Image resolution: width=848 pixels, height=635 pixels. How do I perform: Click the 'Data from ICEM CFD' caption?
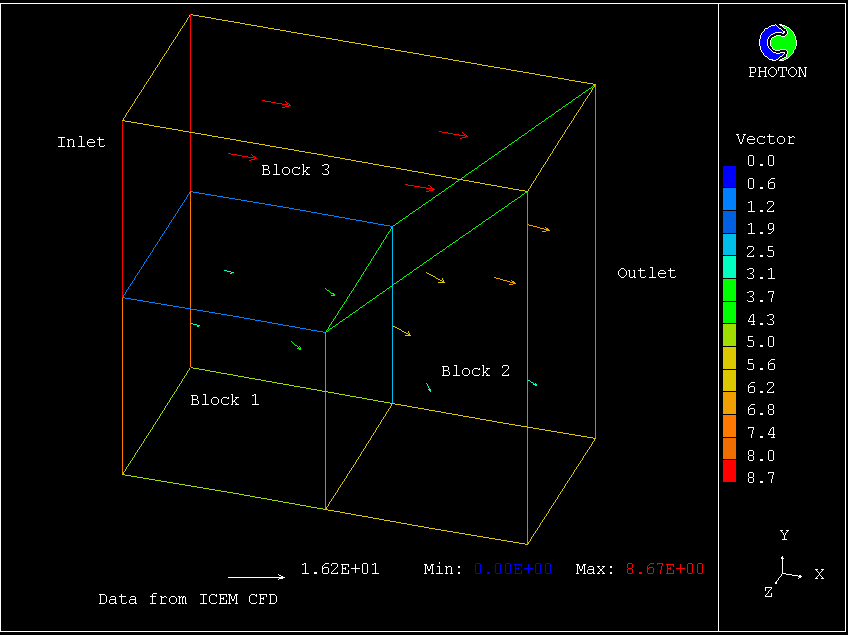click(187, 599)
